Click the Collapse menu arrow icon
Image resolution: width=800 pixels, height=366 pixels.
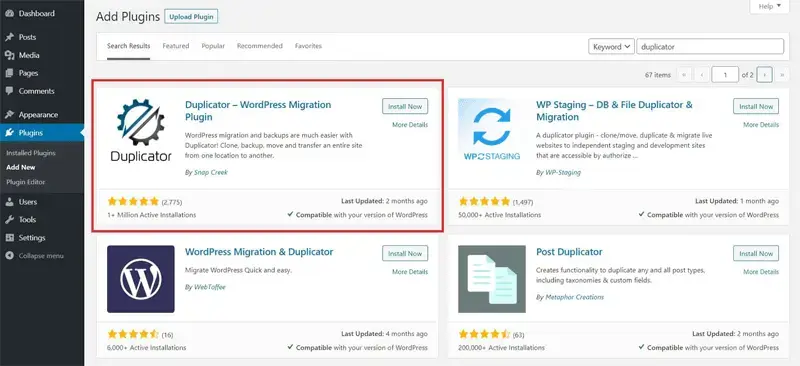(9, 256)
